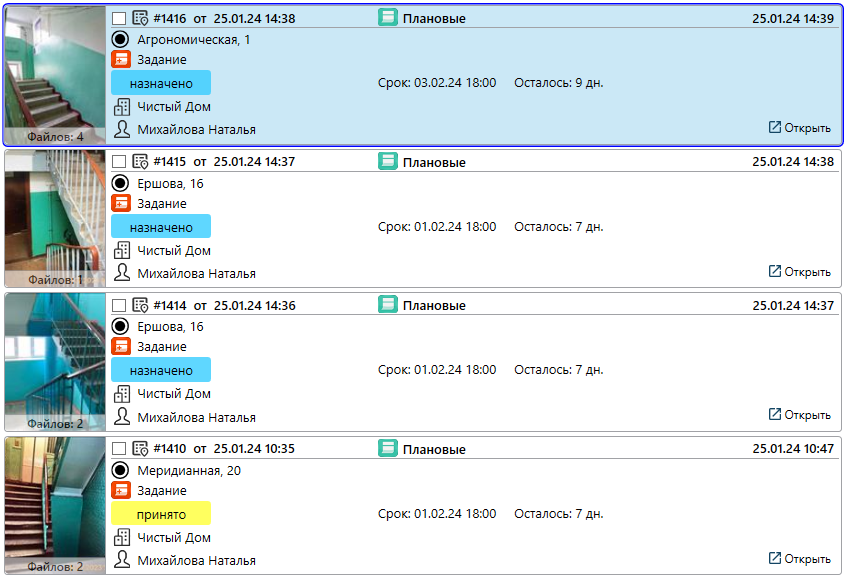
Task: Click the green Плановые category icon in #1416
Action: coord(388,18)
